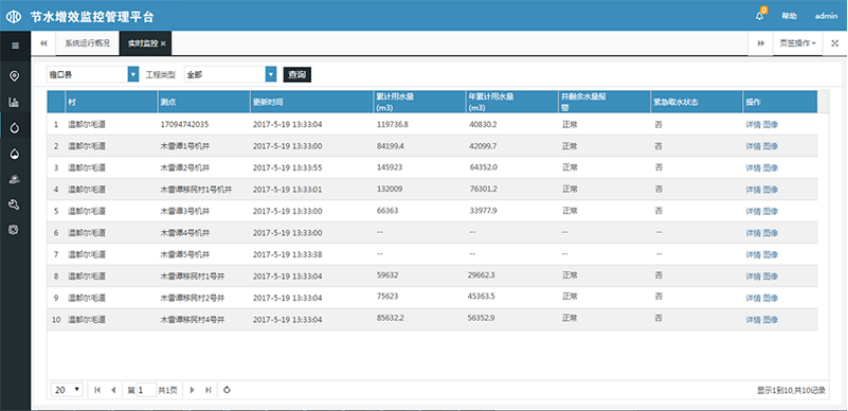The image size is (848, 411).
Task: Click the page number input field
Action: pyautogui.click(x=145, y=389)
